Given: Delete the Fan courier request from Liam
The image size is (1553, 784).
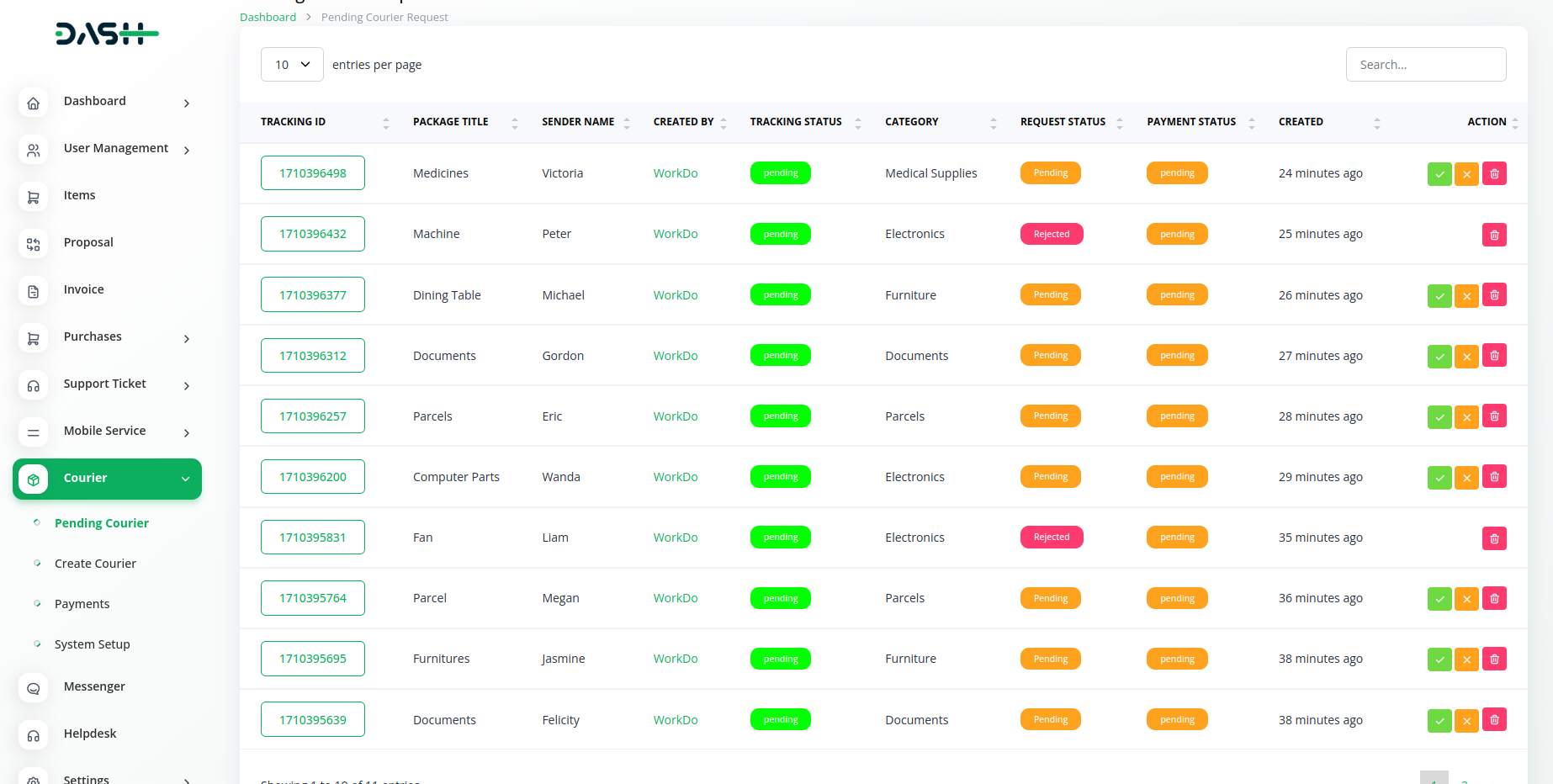Looking at the screenshot, I should [1494, 538].
